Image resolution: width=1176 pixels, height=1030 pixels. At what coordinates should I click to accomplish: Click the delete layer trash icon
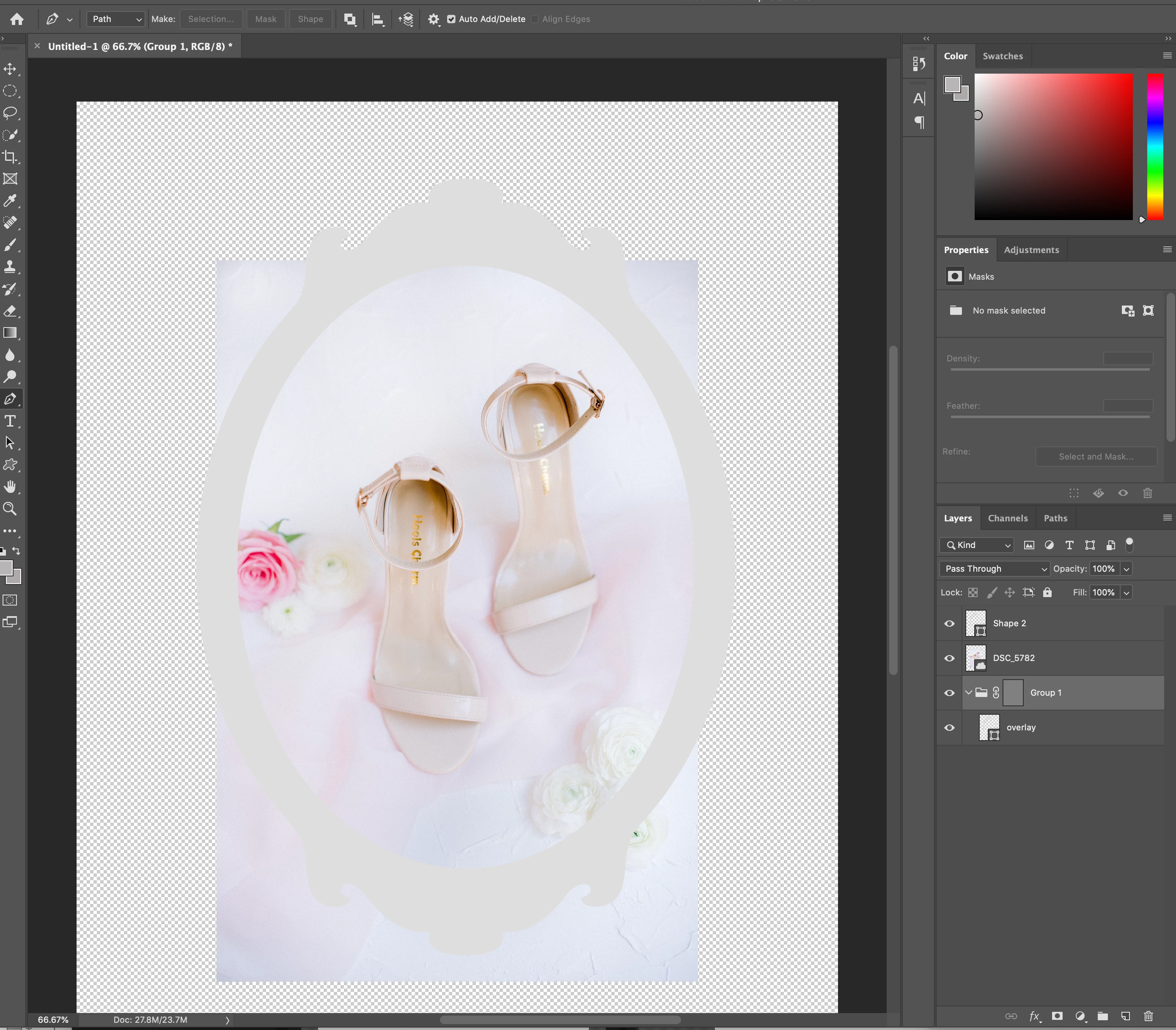click(x=1148, y=1016)
